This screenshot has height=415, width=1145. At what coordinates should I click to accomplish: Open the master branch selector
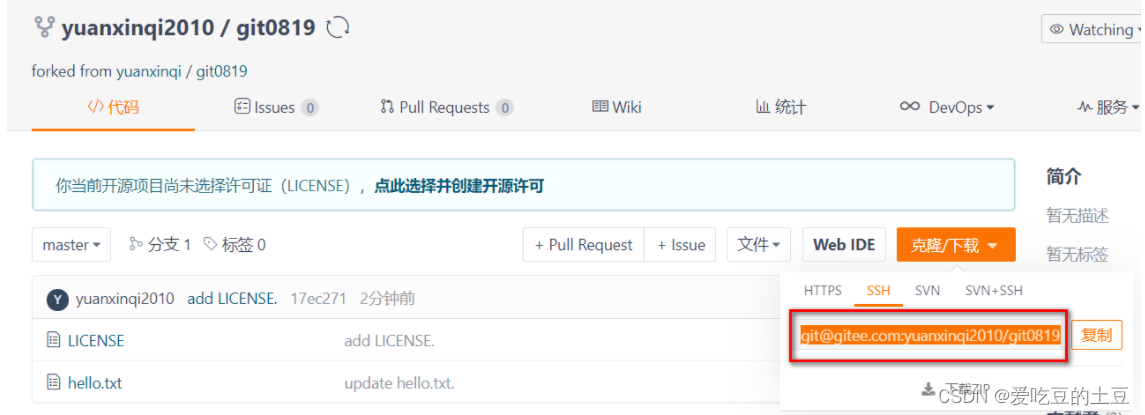(72, 245)
